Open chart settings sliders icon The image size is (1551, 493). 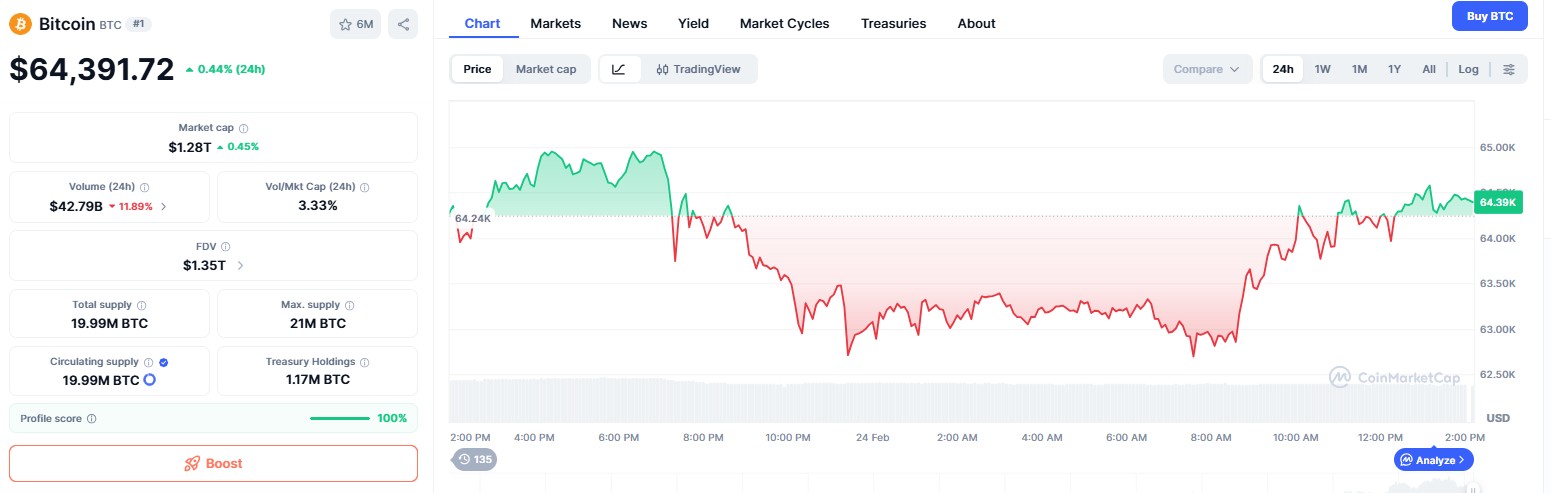[x=1509, y=69]
